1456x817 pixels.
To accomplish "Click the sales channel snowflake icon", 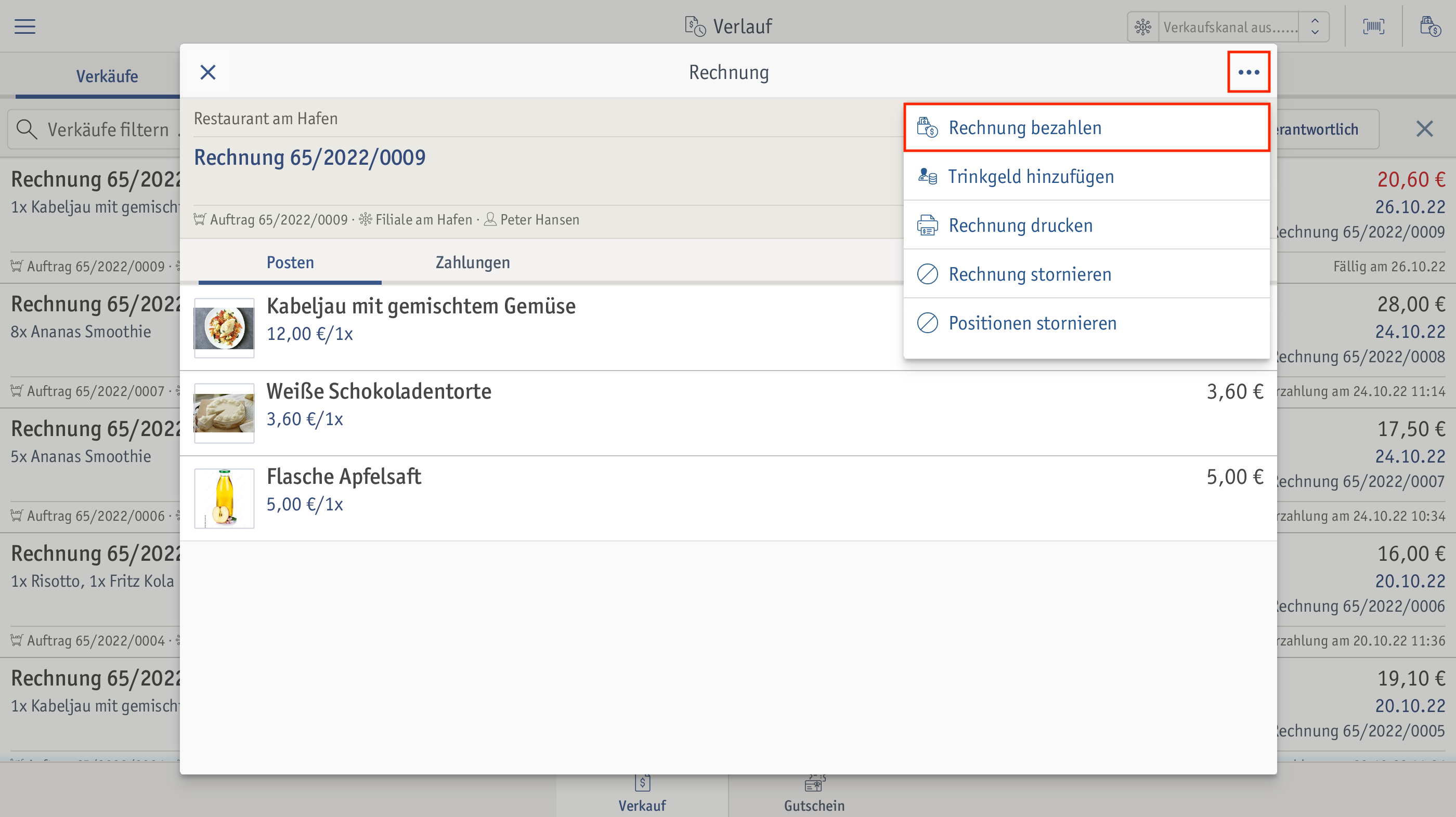I will point(1143,27).
